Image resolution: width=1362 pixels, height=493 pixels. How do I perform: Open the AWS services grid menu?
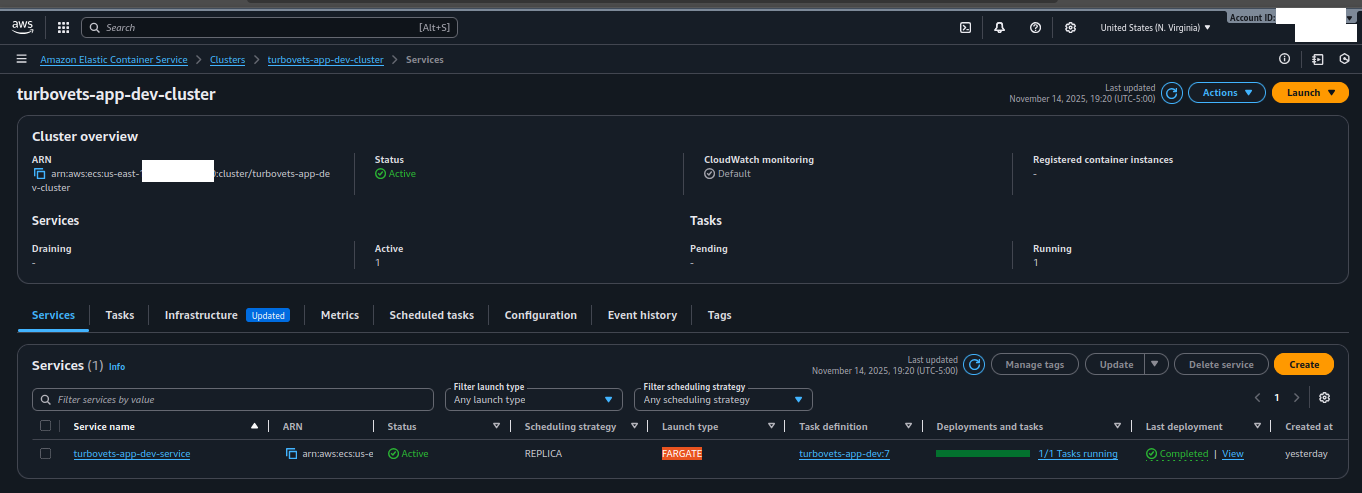pyautogui.click(x=64, y=28)
